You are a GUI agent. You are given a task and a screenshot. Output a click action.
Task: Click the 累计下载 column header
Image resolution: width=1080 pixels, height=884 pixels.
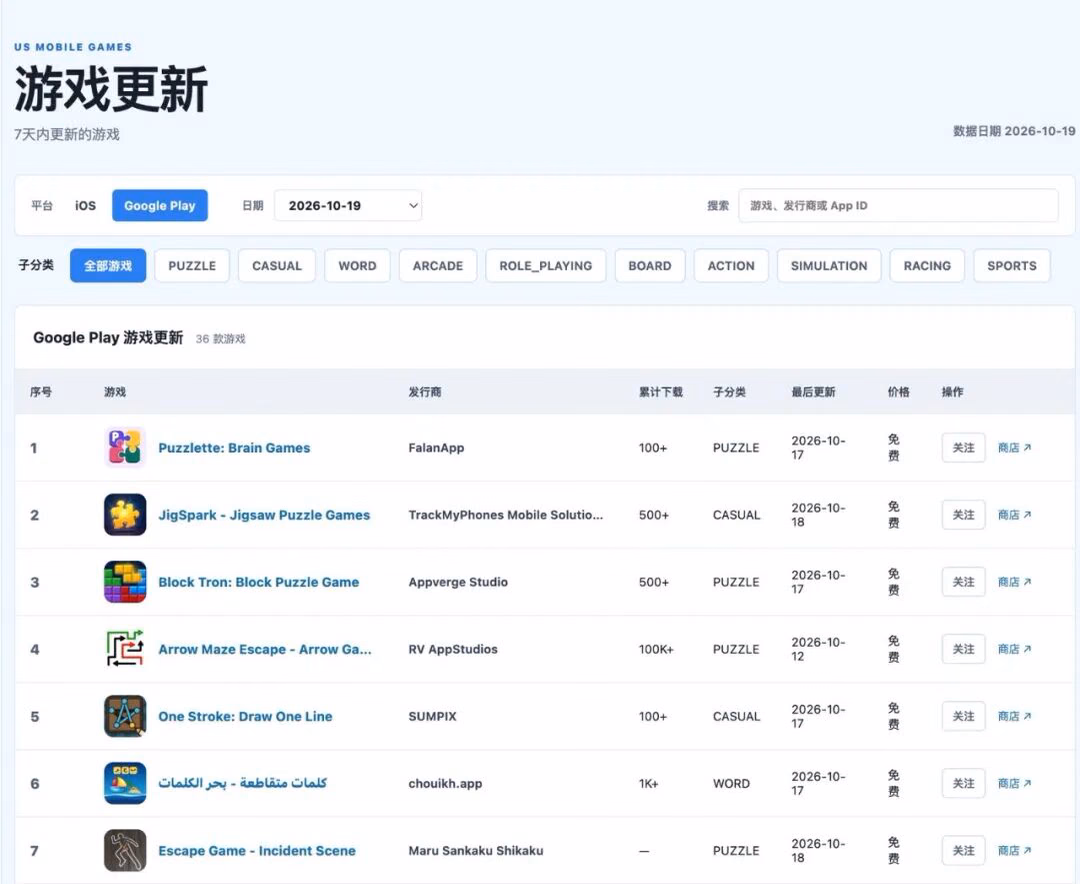[x=660, y=392]
